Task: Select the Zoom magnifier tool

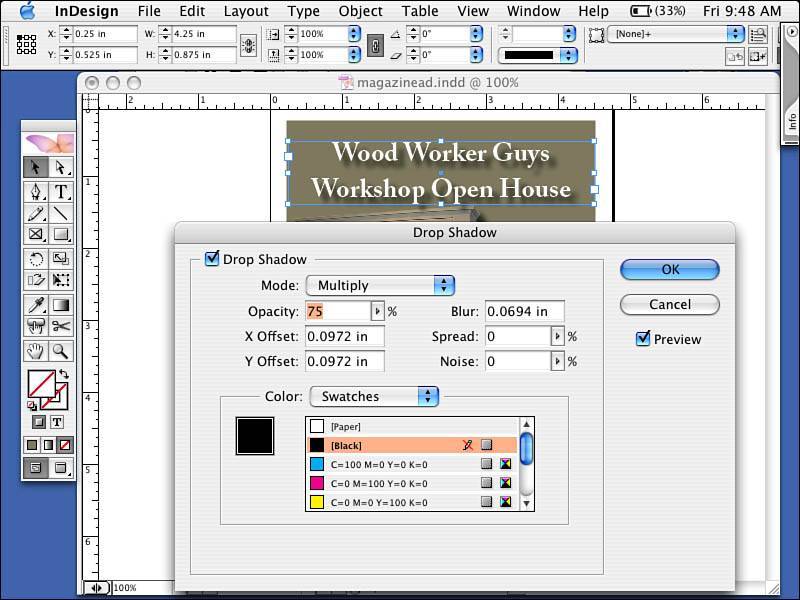Action: click(61, 351)
